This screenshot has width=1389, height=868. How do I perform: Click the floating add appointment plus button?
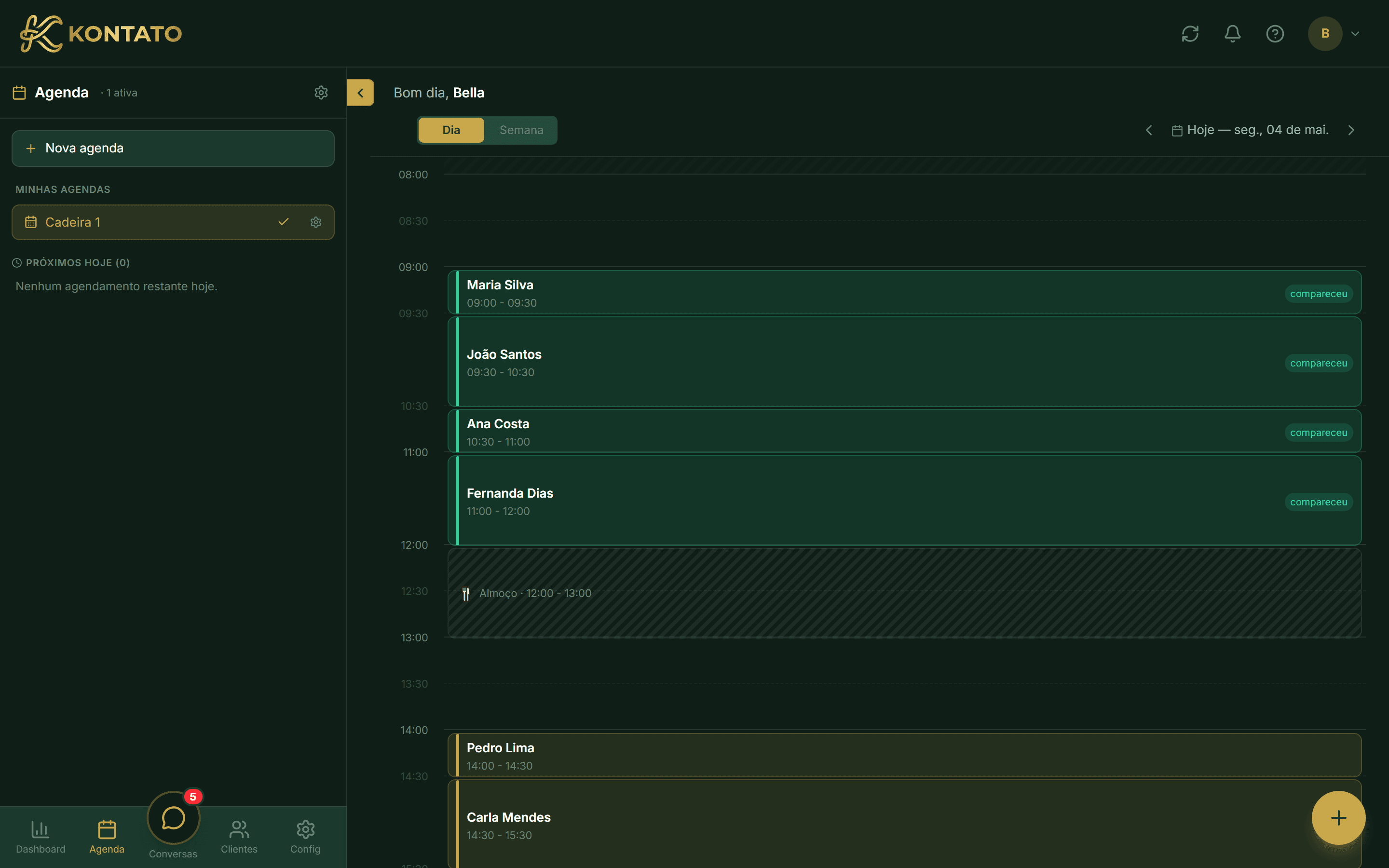(x=1338, y=817)
